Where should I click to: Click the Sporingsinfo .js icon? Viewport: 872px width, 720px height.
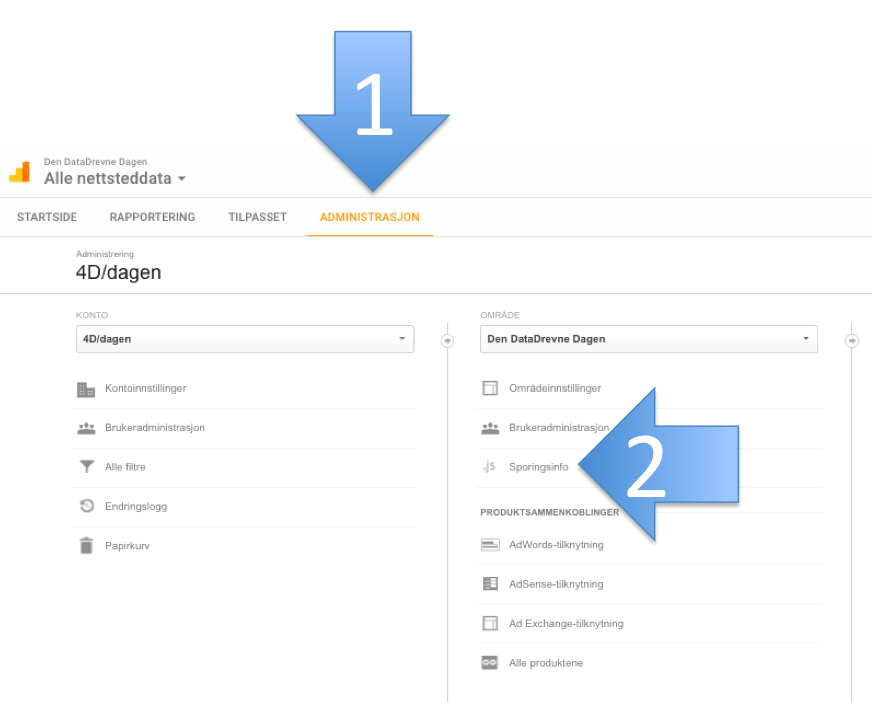pos(489,466)
